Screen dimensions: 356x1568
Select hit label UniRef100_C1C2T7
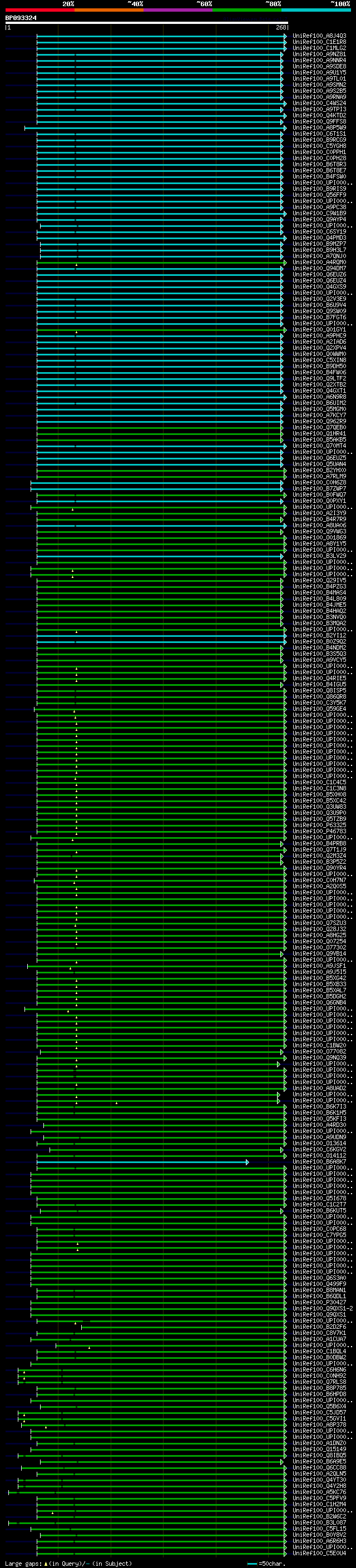point(319,1205)
